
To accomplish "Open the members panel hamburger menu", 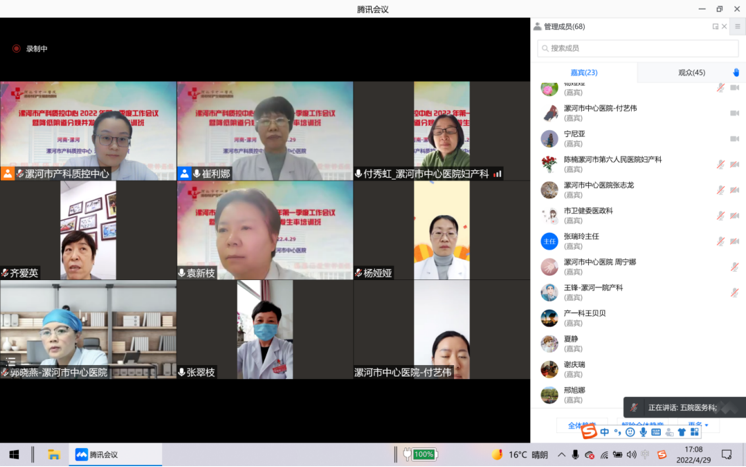I will coord(737,27).
